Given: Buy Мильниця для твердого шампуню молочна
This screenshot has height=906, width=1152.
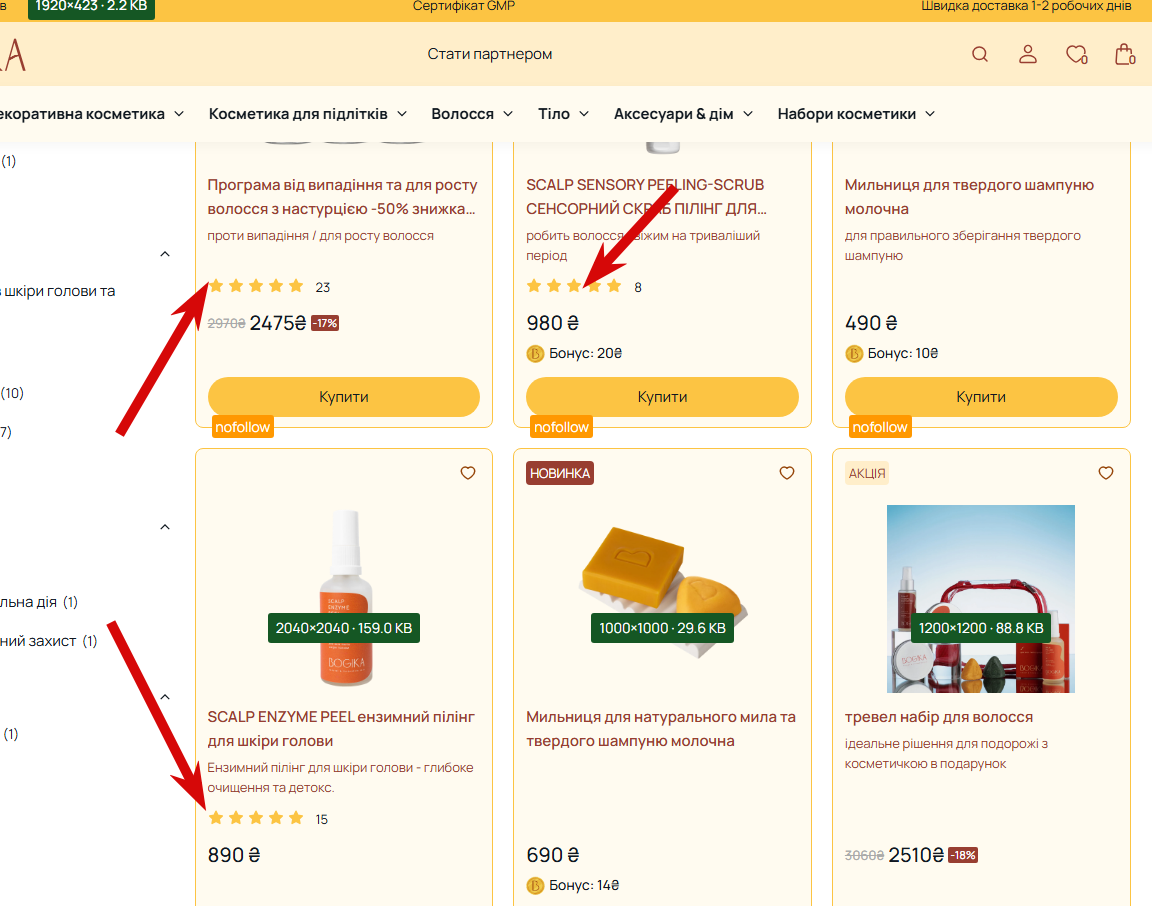Looking at the screenshot, I should point(982,397).
